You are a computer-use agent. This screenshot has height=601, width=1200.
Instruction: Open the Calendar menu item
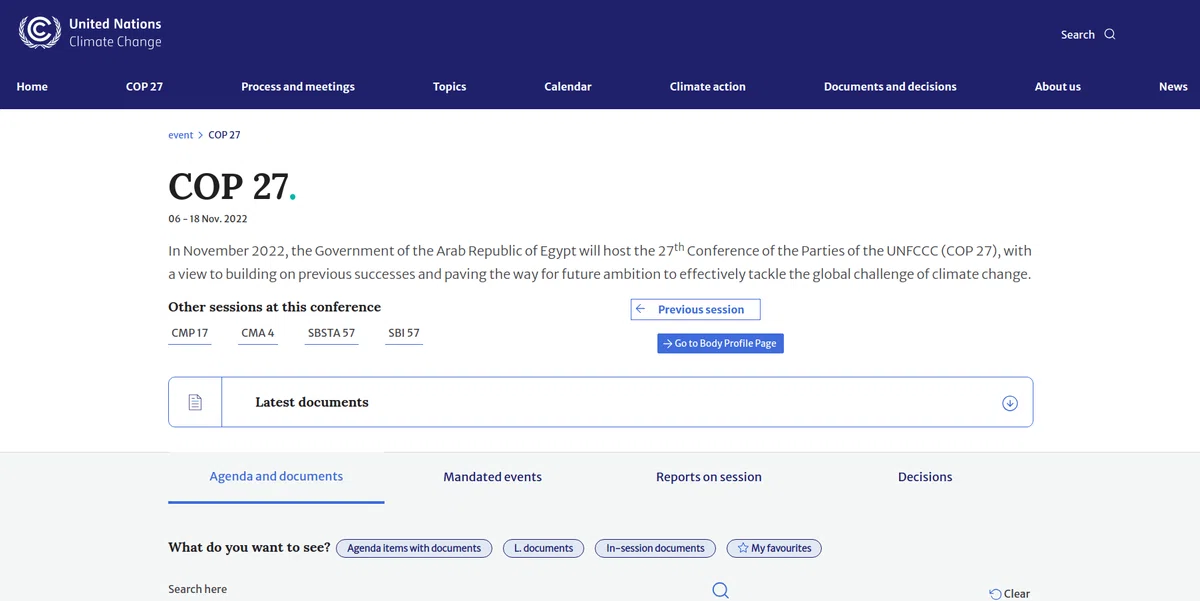[568, 87]
